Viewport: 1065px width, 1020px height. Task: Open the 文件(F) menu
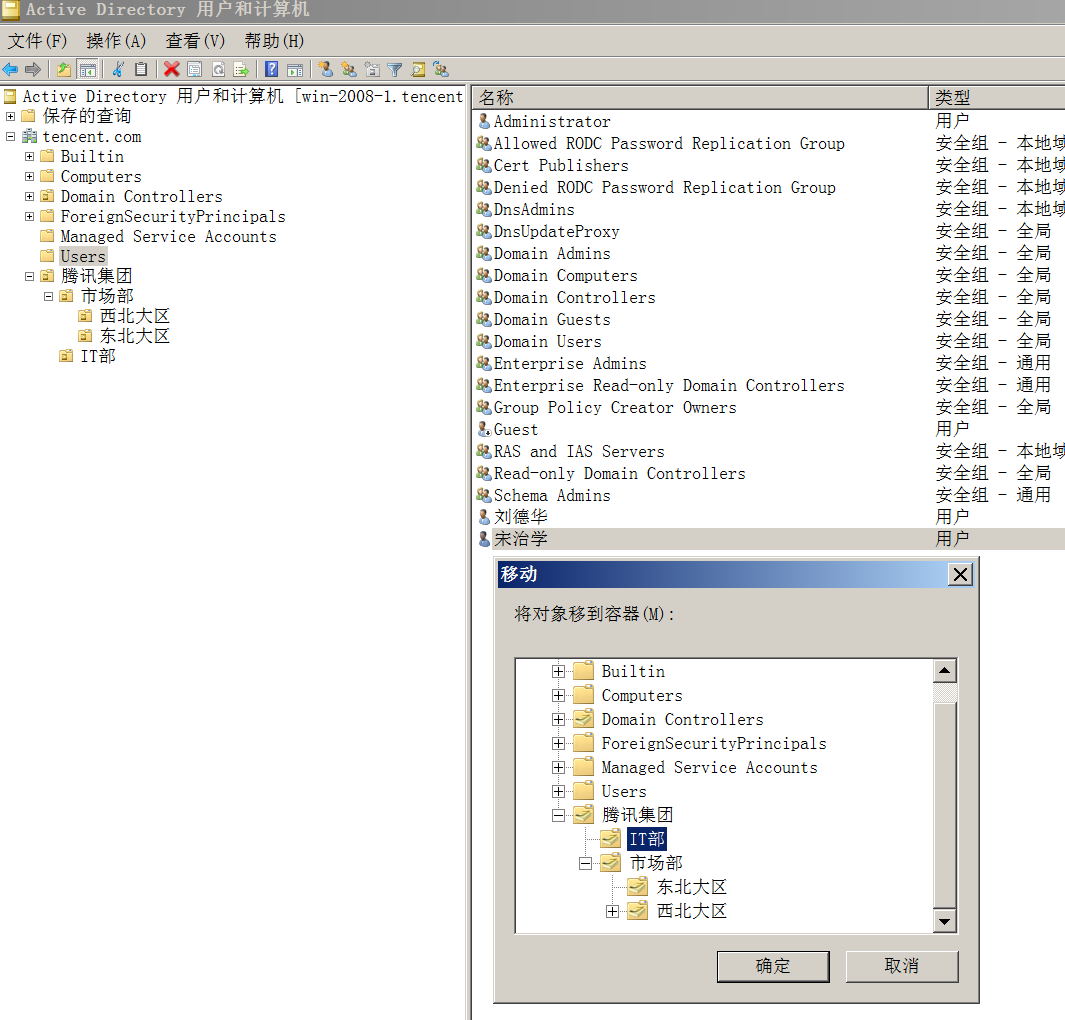tap(37, 41)
